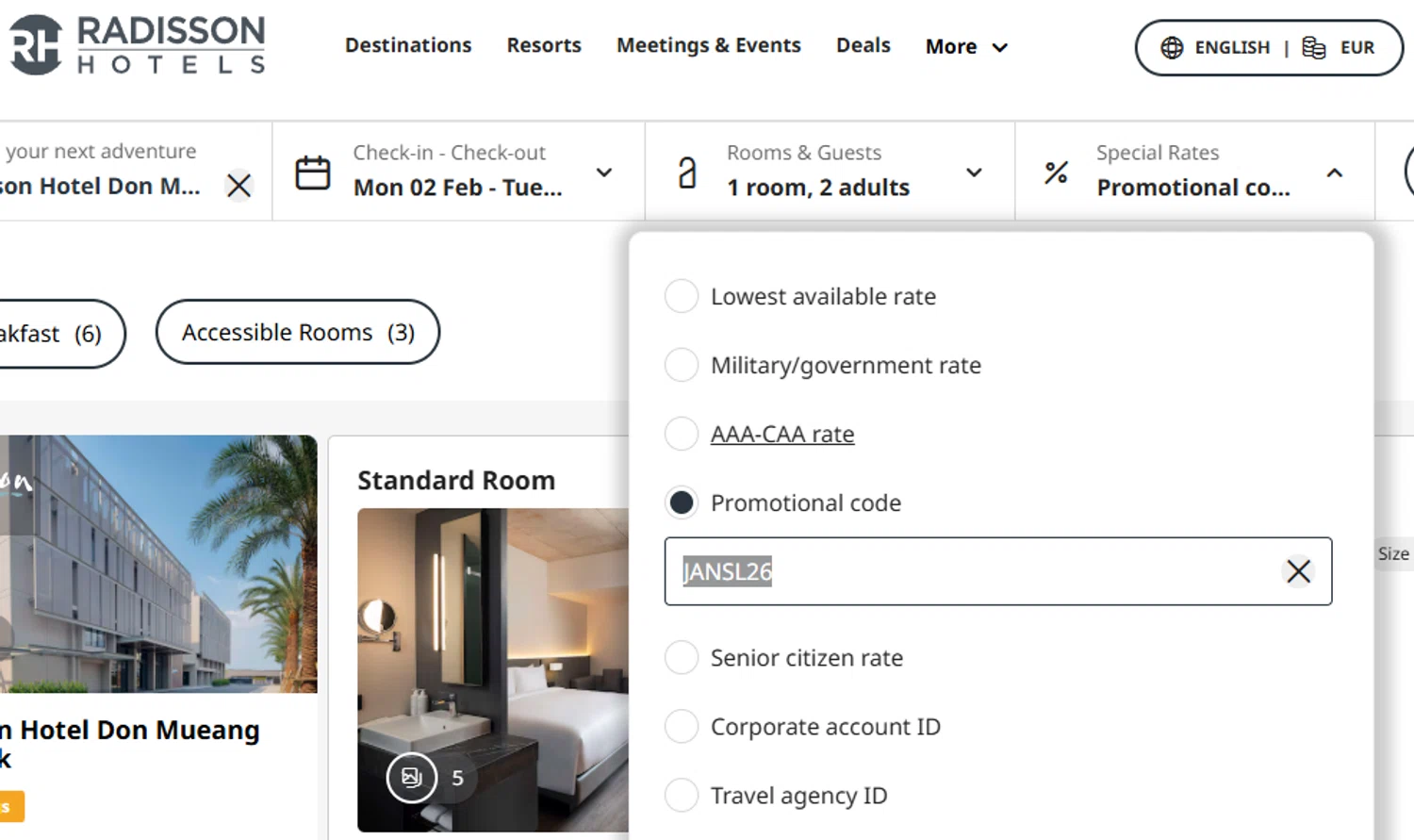Select Travel agency ID option

[682, 795]
